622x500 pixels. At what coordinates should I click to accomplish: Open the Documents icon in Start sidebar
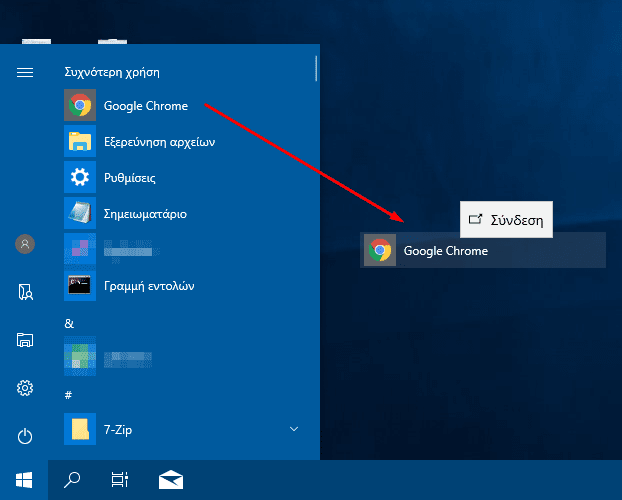pos(25,292)
